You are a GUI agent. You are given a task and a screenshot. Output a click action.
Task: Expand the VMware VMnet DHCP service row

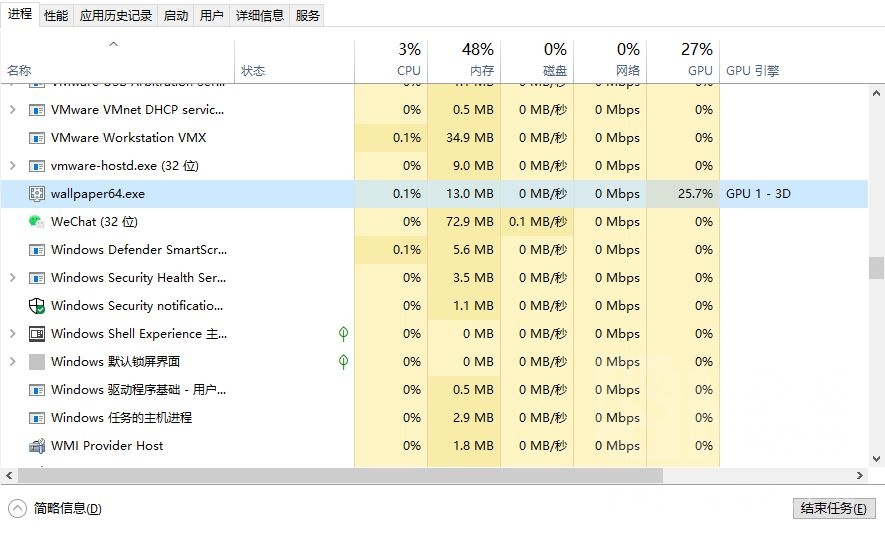(x=12, y=110)
